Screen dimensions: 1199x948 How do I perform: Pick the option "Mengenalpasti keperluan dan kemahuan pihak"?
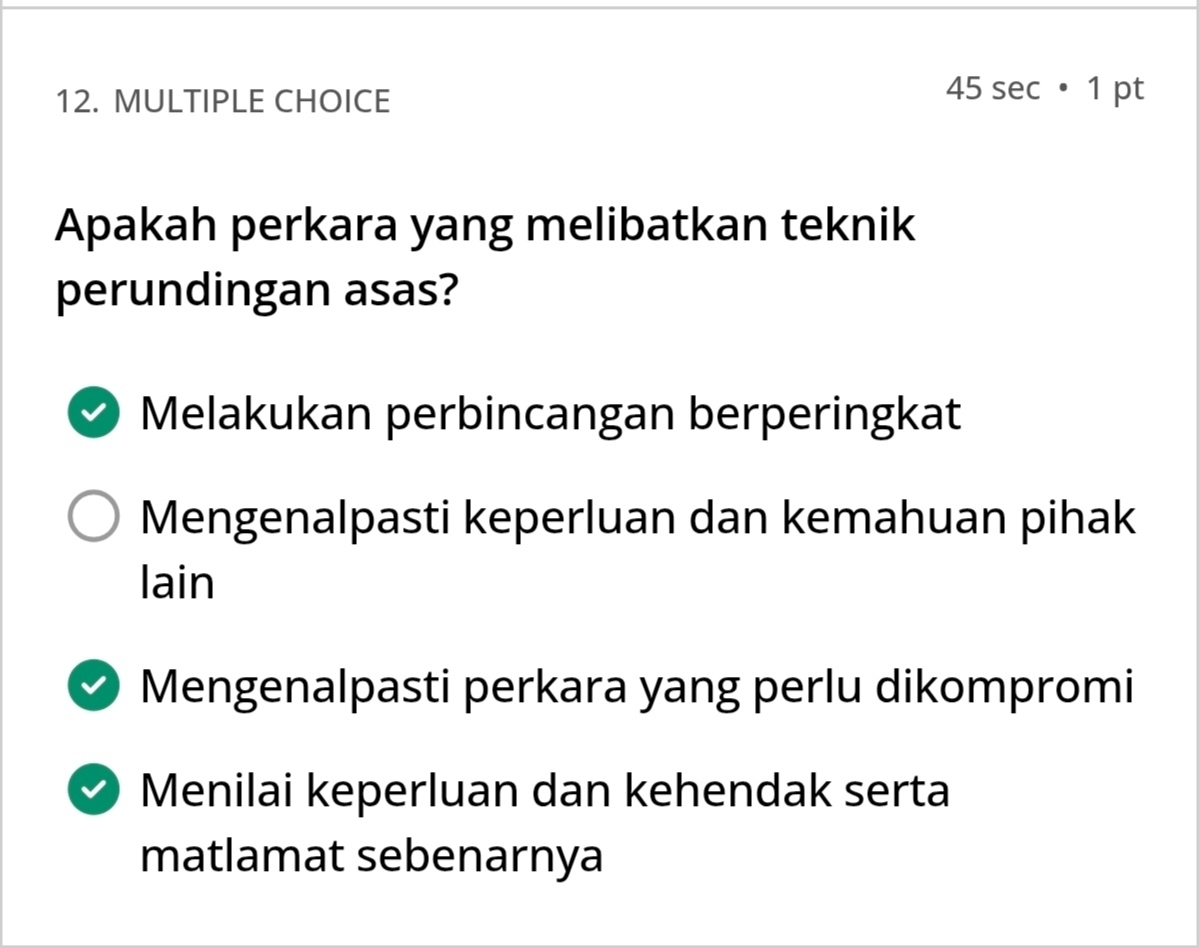tap(637, 517)
